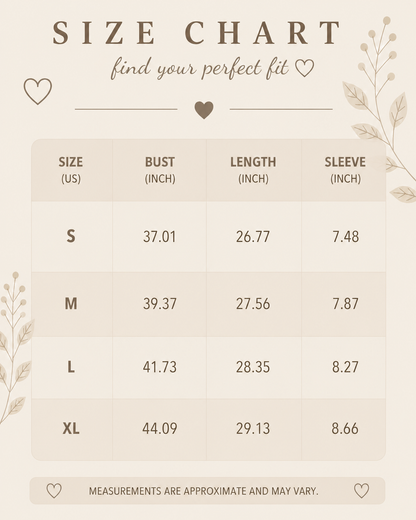Click bust value 41.73 for size L
Screen dimensions: 416x520
click(x=160, y=367)
